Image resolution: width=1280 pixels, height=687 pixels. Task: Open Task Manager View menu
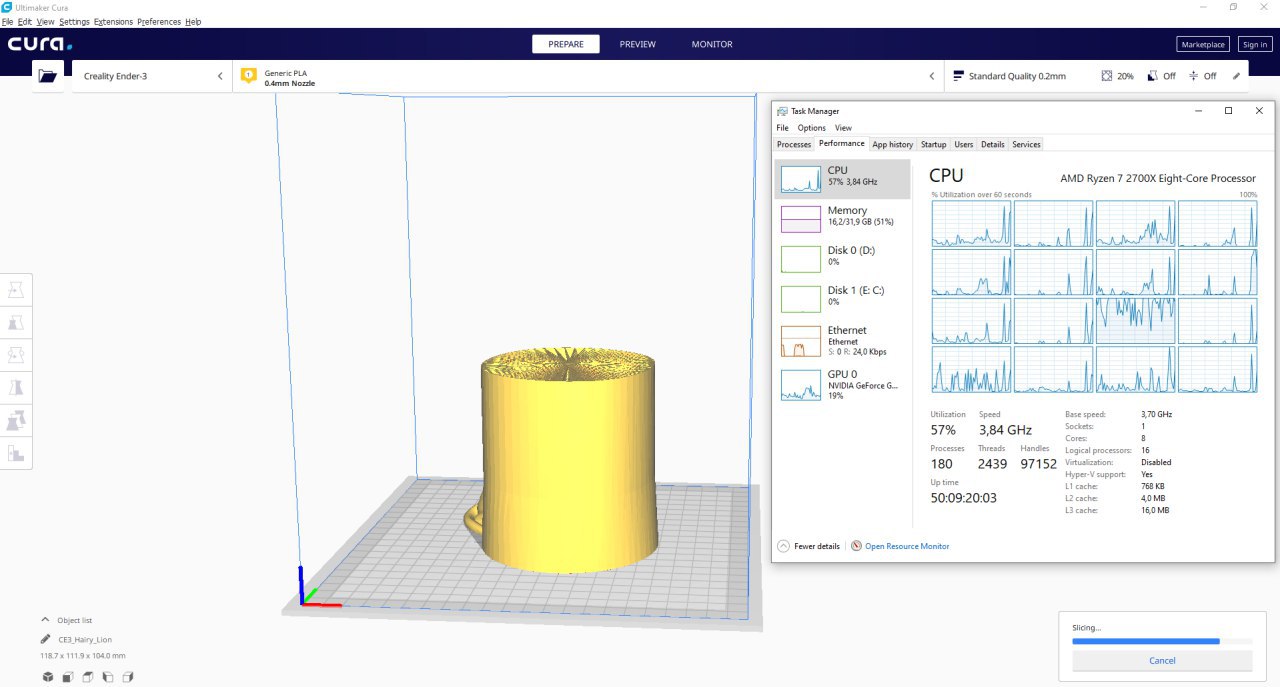click(843, 128)
